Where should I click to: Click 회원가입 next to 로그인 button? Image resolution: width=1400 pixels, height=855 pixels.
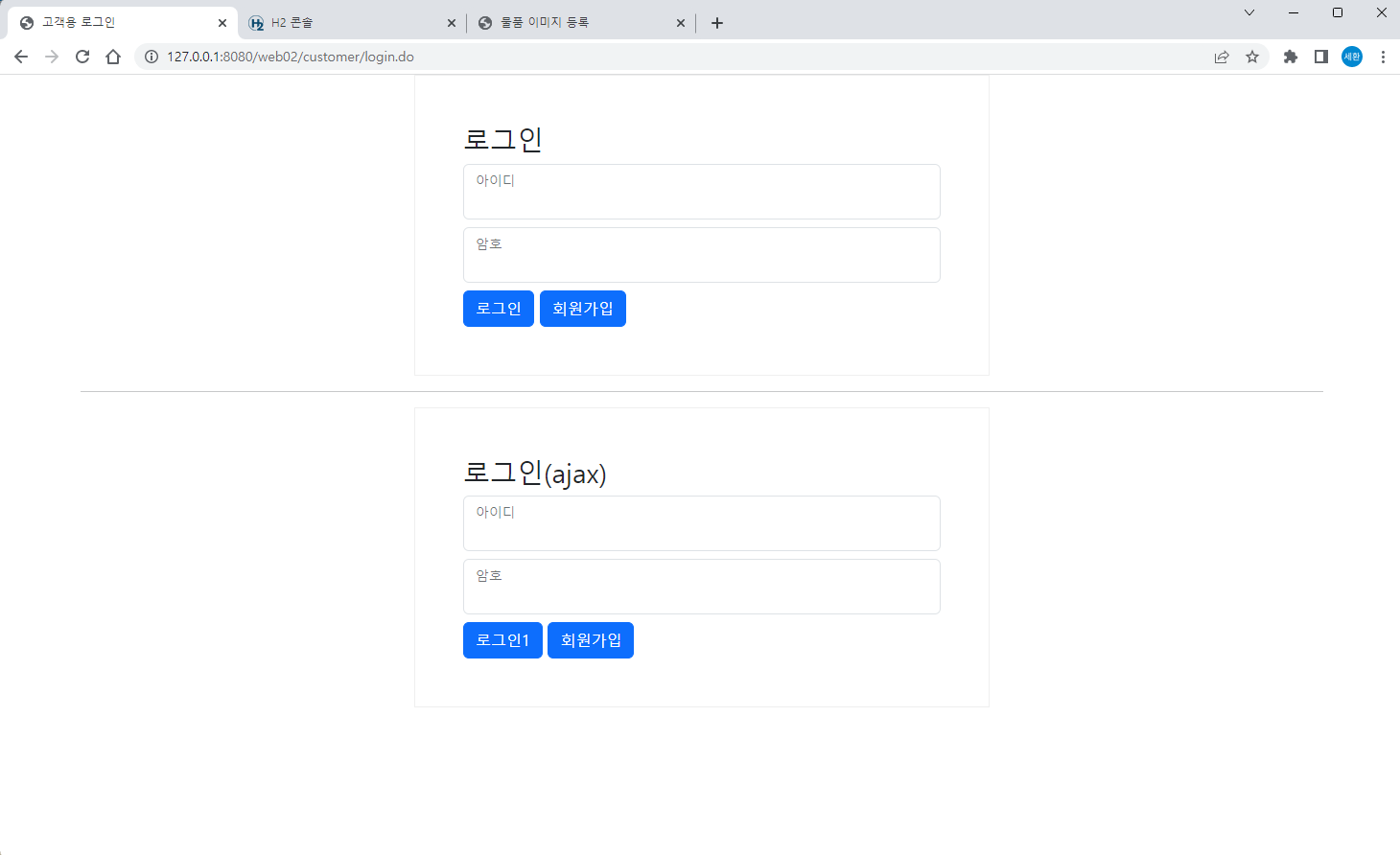[583, 309]
